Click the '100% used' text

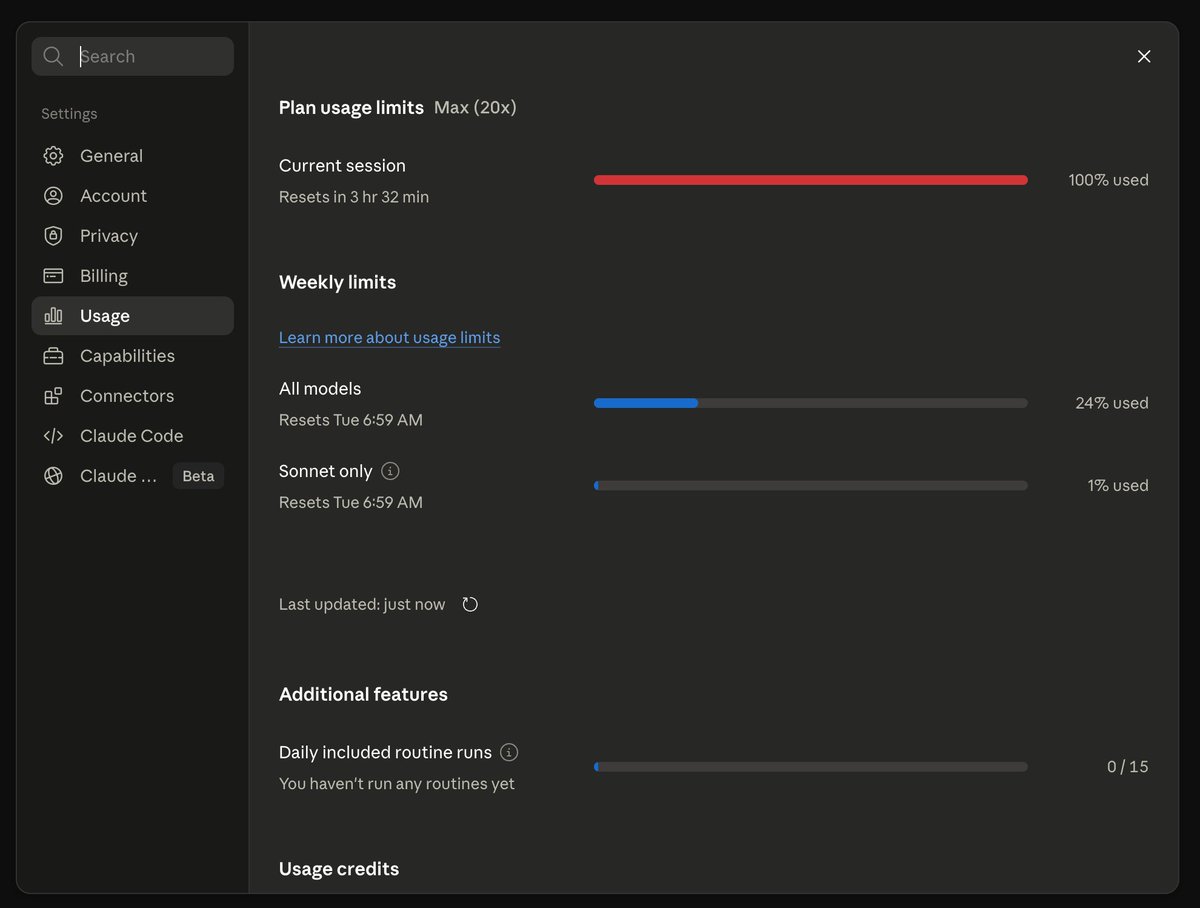pos(1108,180)
